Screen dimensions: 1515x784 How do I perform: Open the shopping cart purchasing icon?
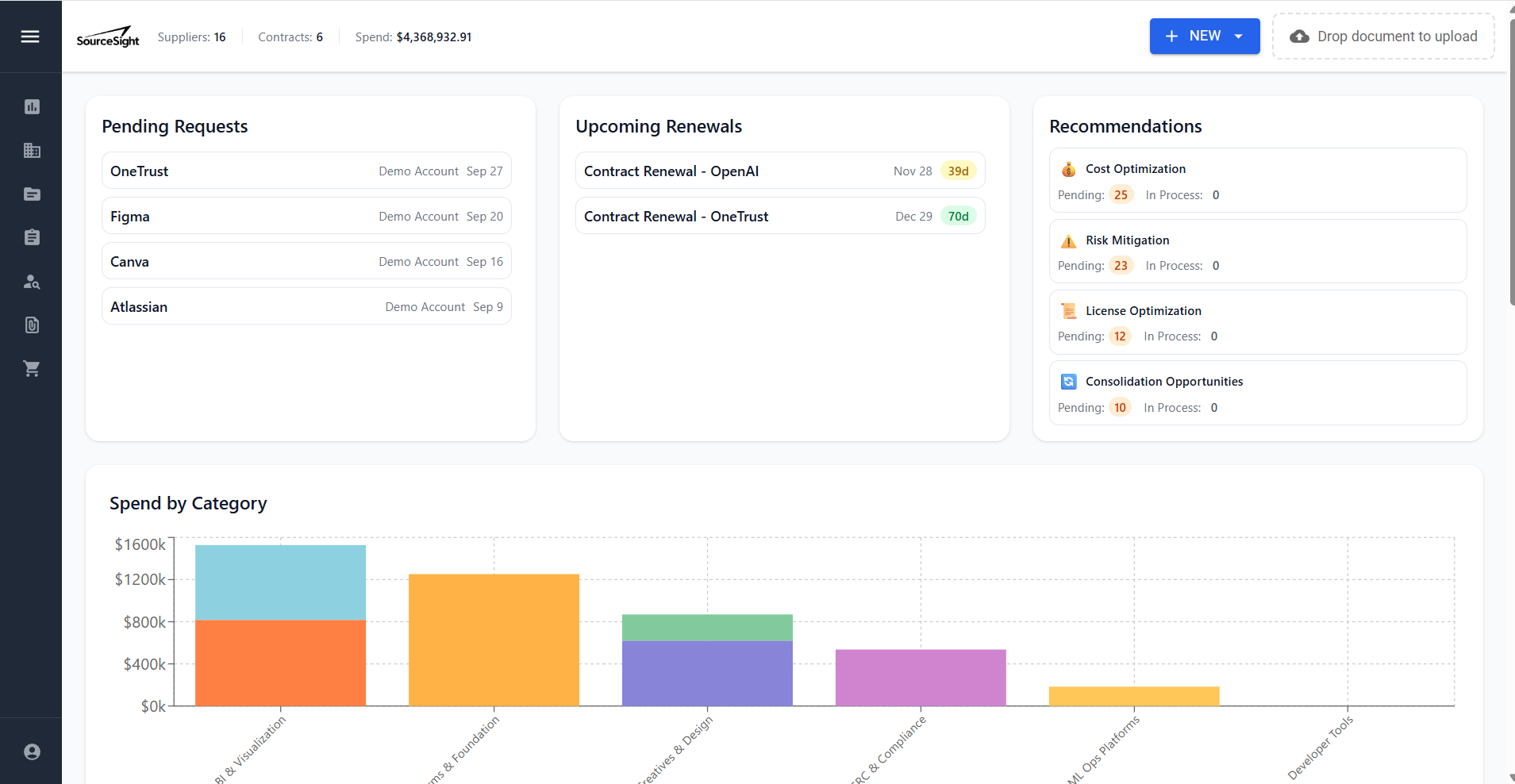tap(31, 367)
